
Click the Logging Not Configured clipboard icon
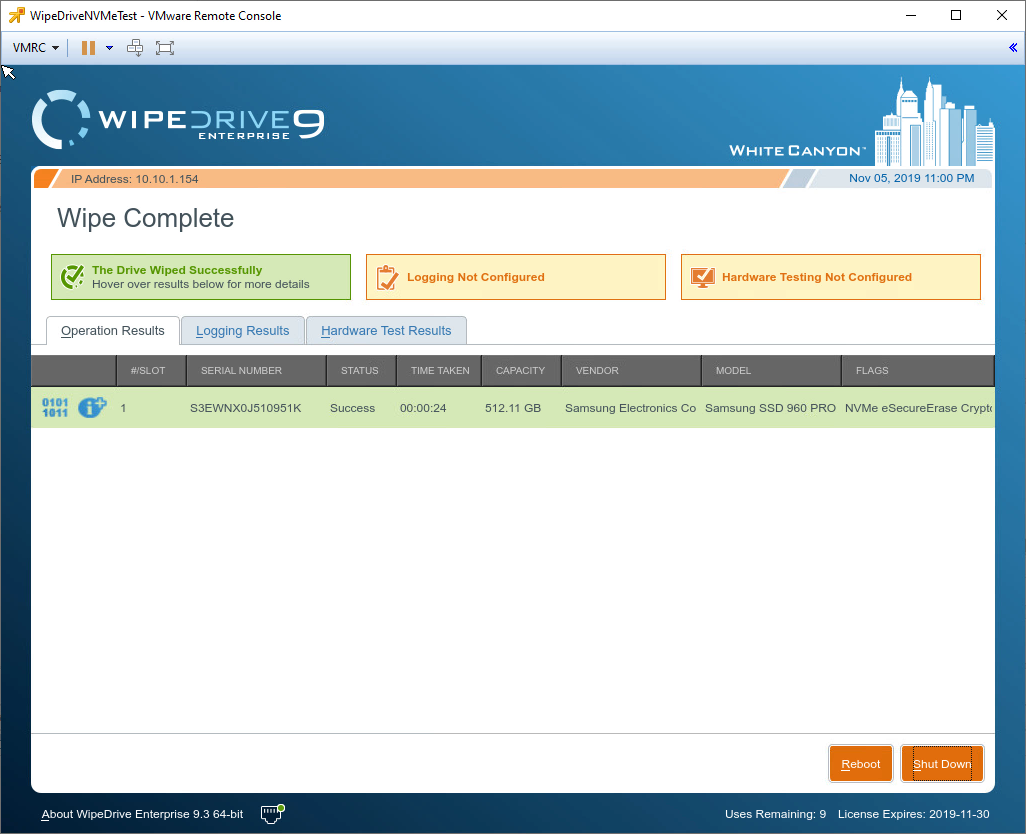tap(387, 277)
